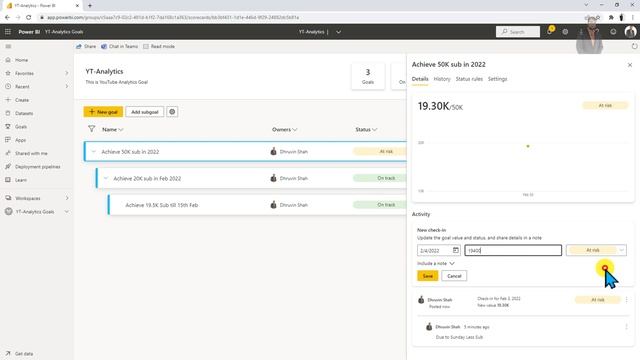
Task: Click the check-in value input field
Action: pos(513,250)
